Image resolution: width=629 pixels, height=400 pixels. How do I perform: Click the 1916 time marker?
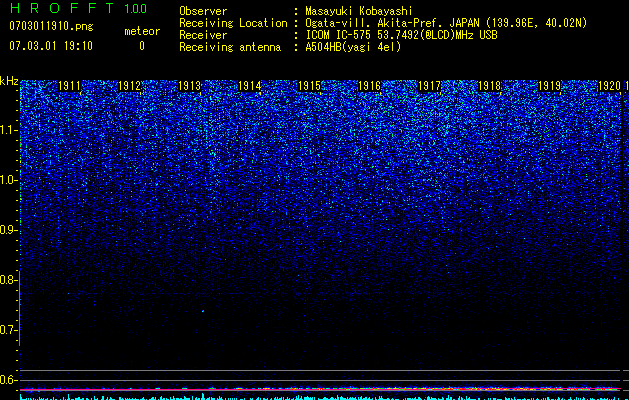click(x=369, y=86)
